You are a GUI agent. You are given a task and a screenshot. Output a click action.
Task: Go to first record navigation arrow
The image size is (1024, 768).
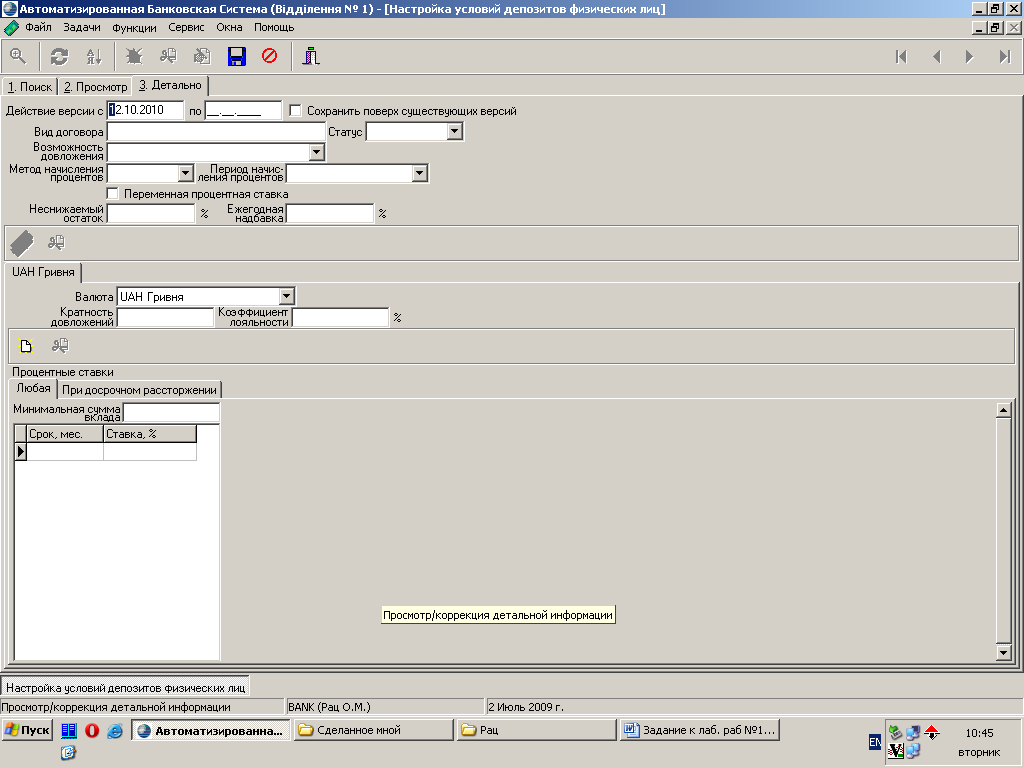pyautogui.click(x=901, y=57)
